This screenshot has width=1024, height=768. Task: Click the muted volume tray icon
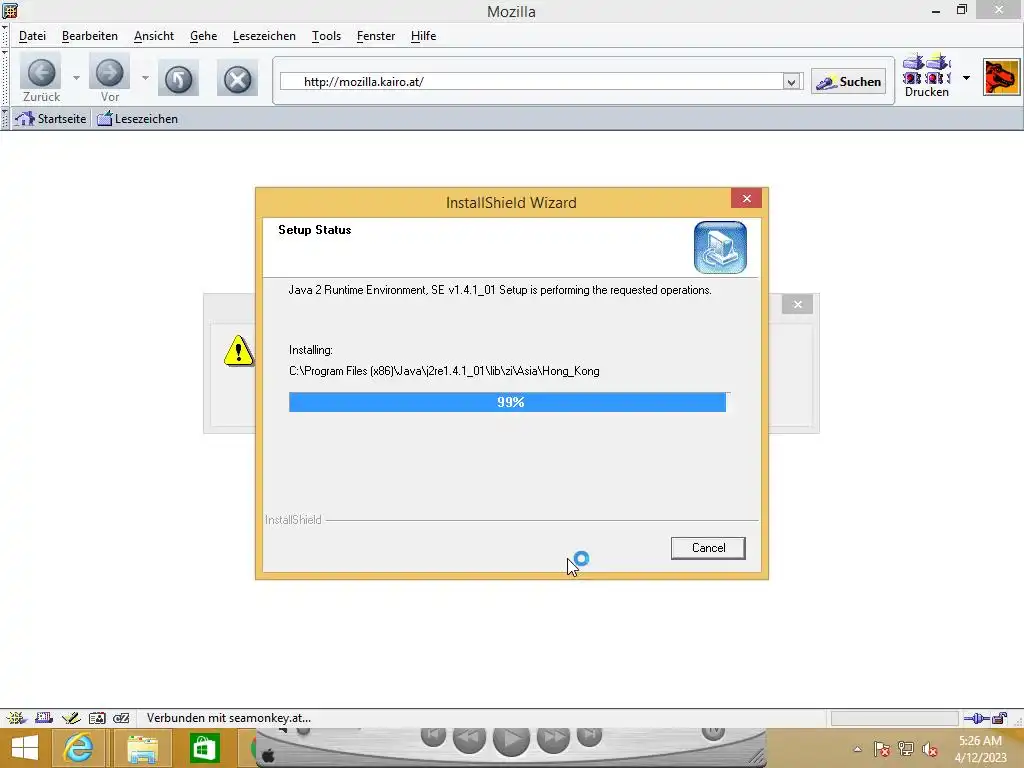coord(929,749)
